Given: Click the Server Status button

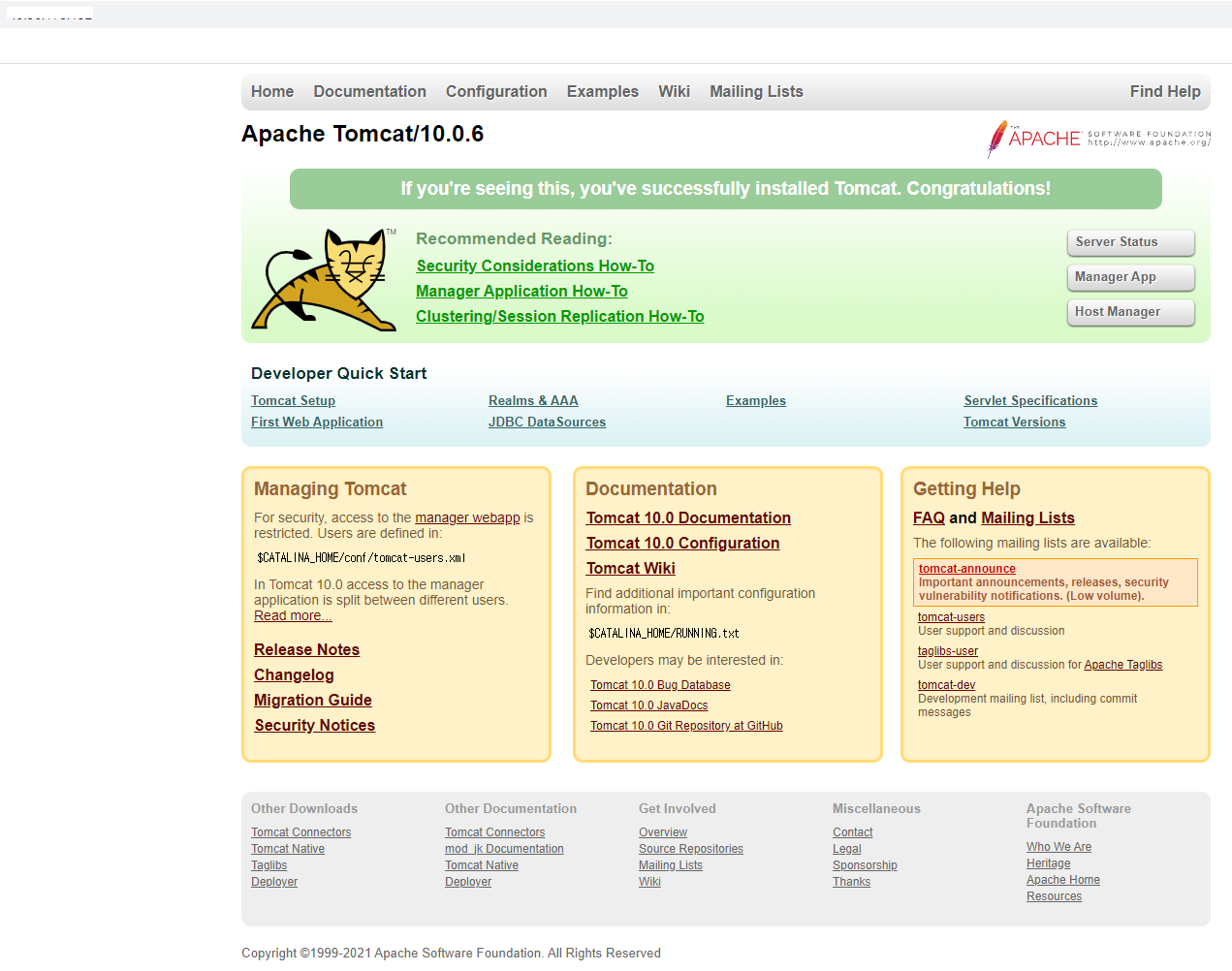Looking at the screenshot, I should (x=1130, y=242).
